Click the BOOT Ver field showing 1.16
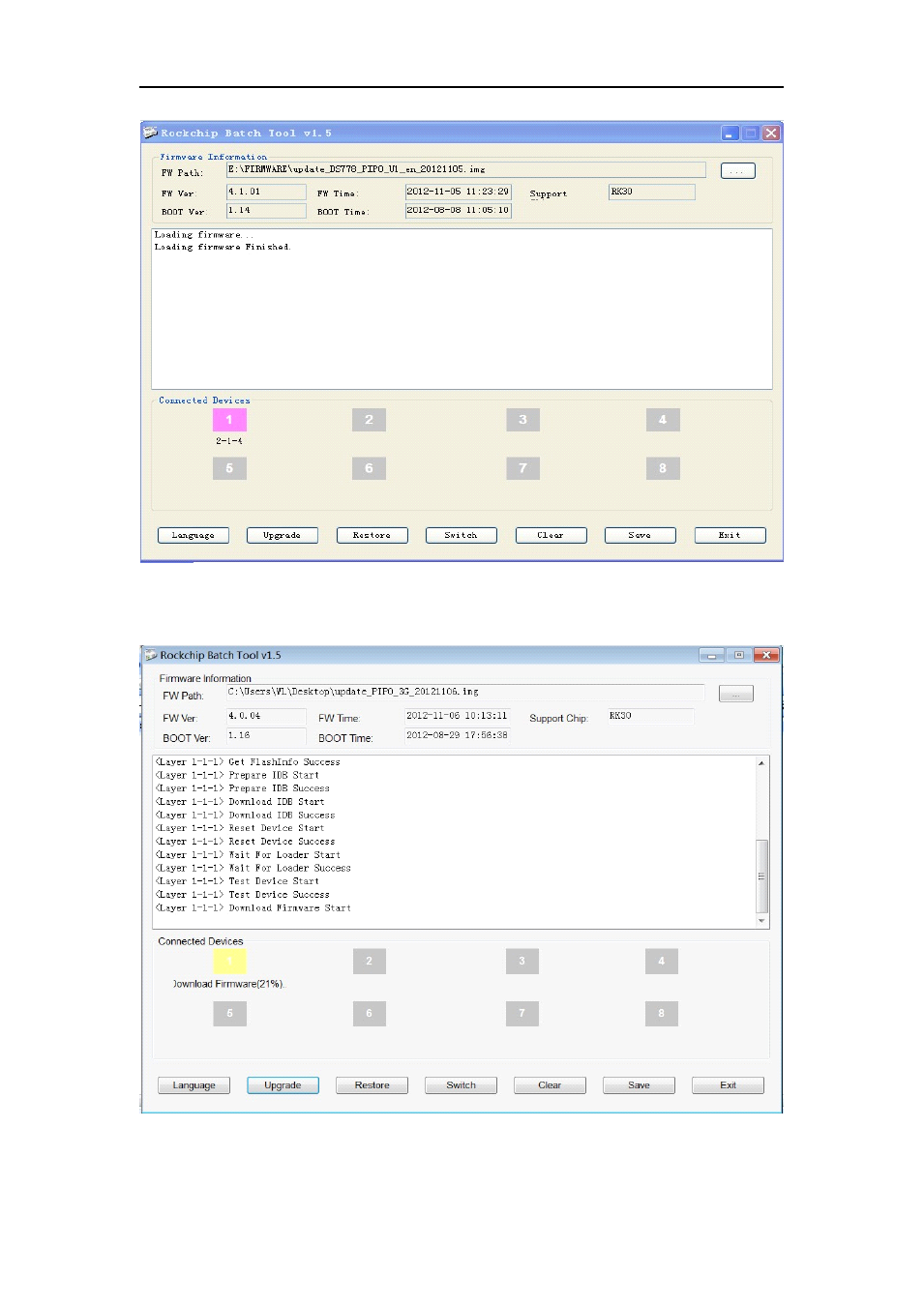Viewport: 924px width, 1306px height. [266, 735]
